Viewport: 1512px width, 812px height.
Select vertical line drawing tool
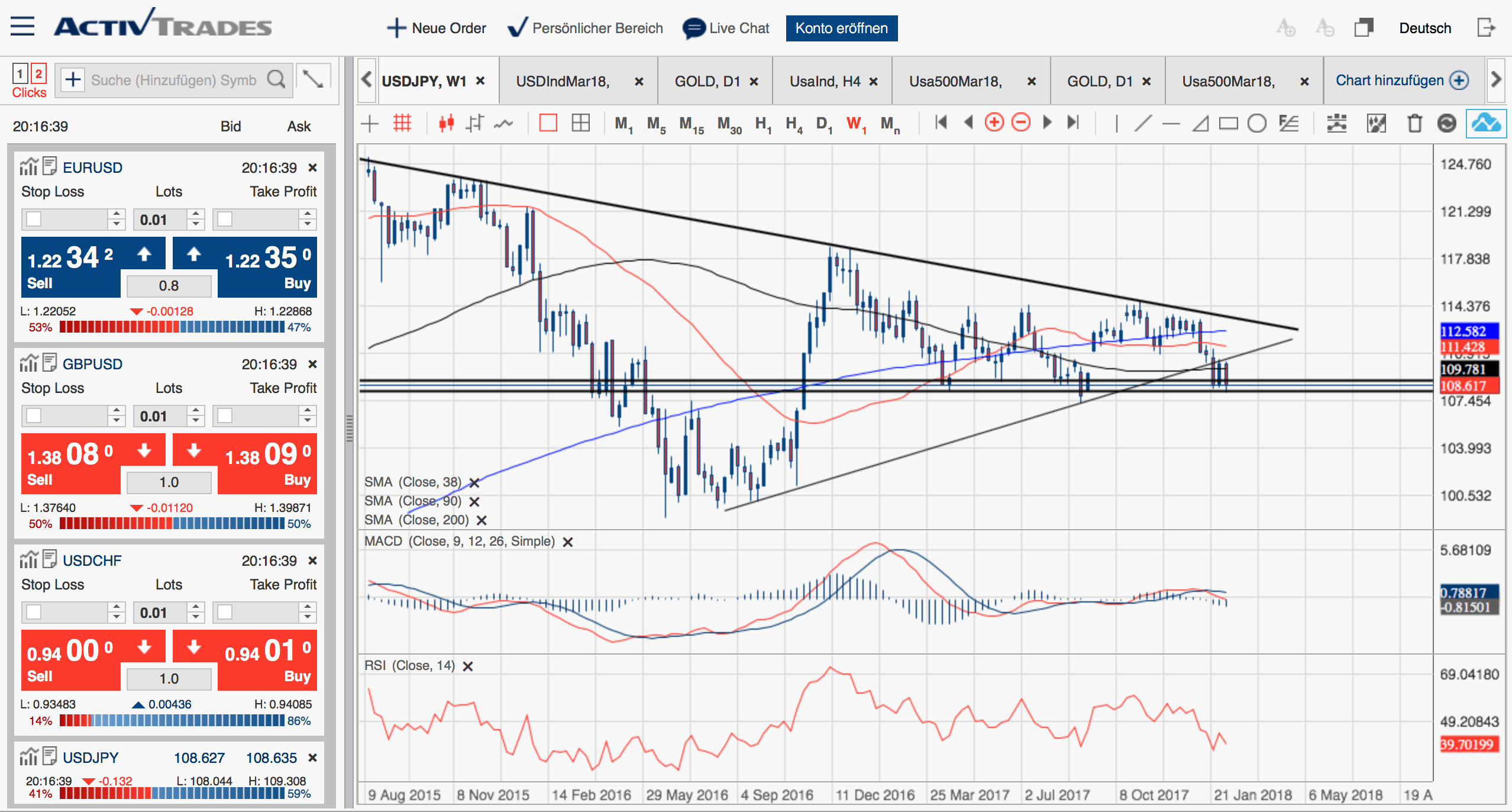point(1116,124)
